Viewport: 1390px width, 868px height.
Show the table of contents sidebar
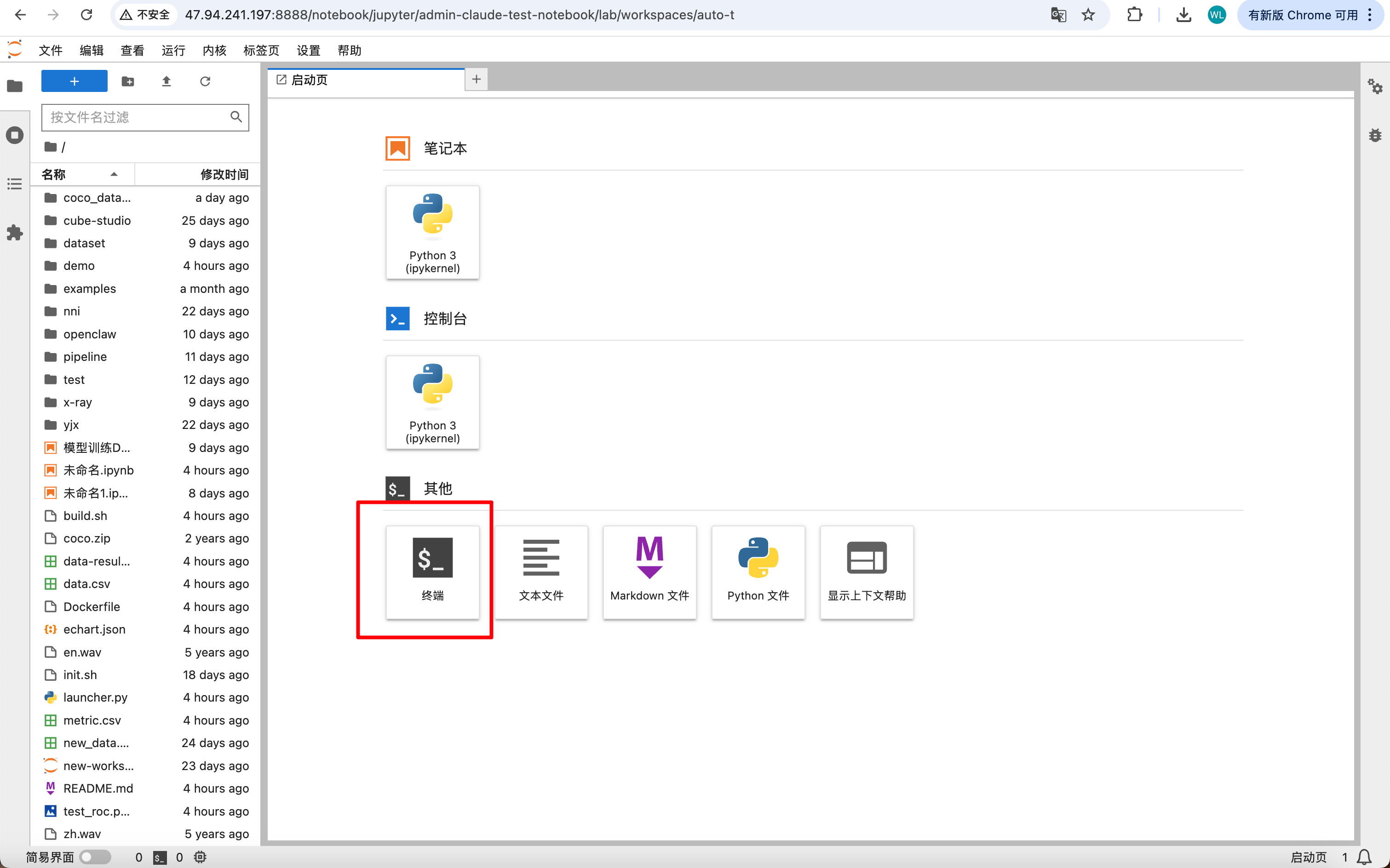pos(15,184)
